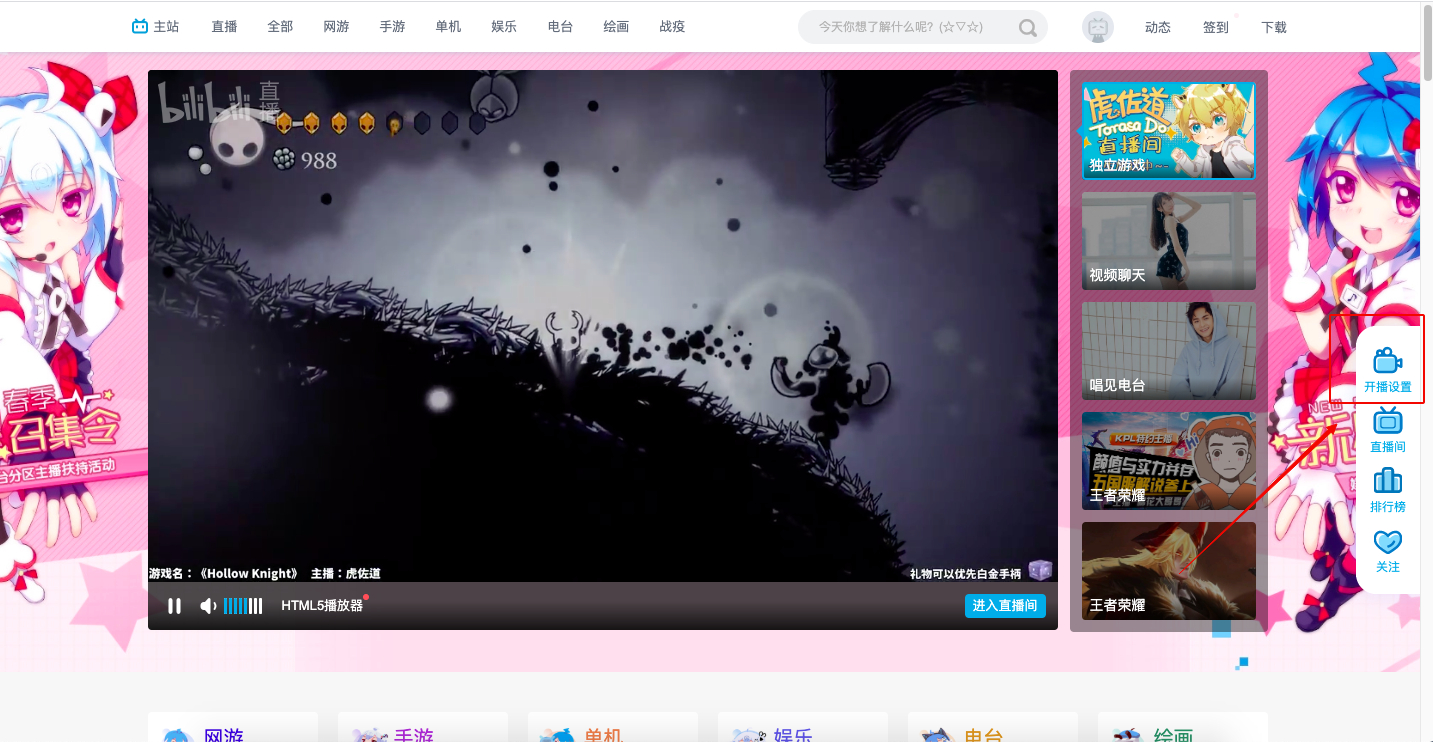Open the 网游 tab in the top navigation
The width and height of the screenshot is (1433, 742).
coord(336,27)
